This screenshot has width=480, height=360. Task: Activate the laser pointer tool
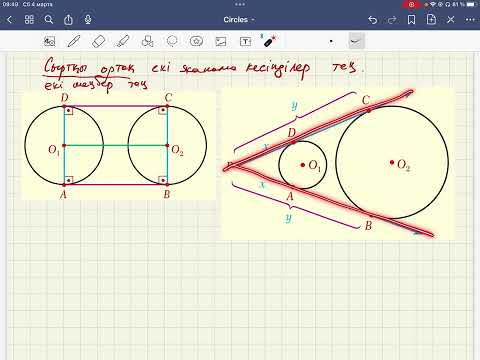click(x=269, y=41)
